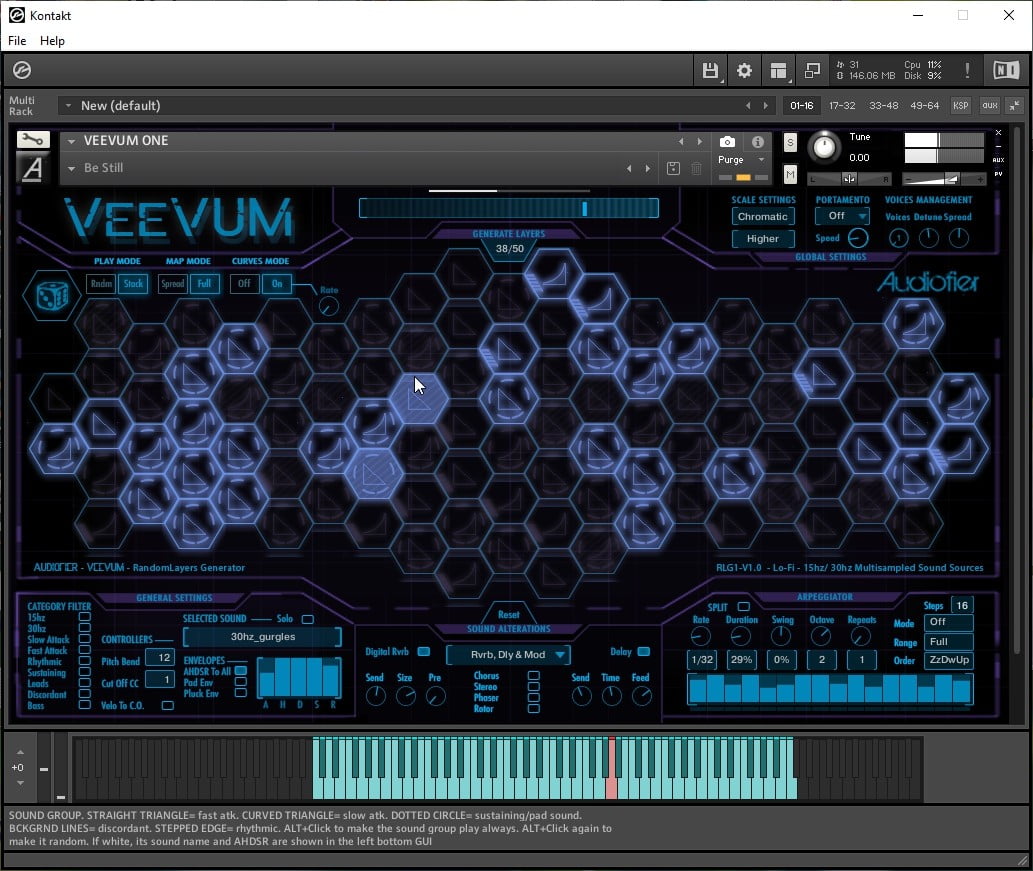1033x871 pixels.
Task: Click next multi preset arrow in Multi Rack
Action: 766,105
